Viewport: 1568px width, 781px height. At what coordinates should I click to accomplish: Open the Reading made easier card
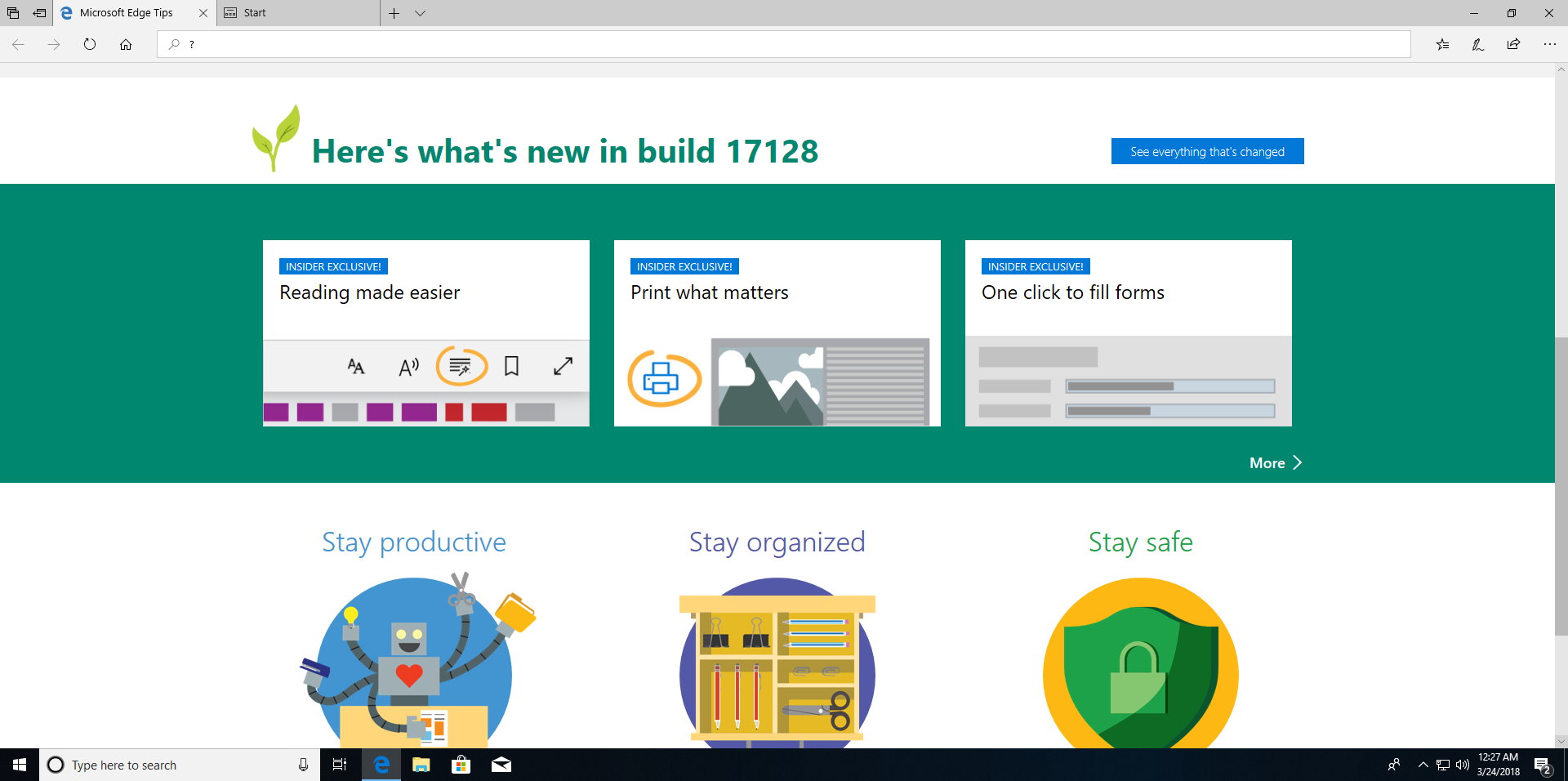(x=426, y=333)
